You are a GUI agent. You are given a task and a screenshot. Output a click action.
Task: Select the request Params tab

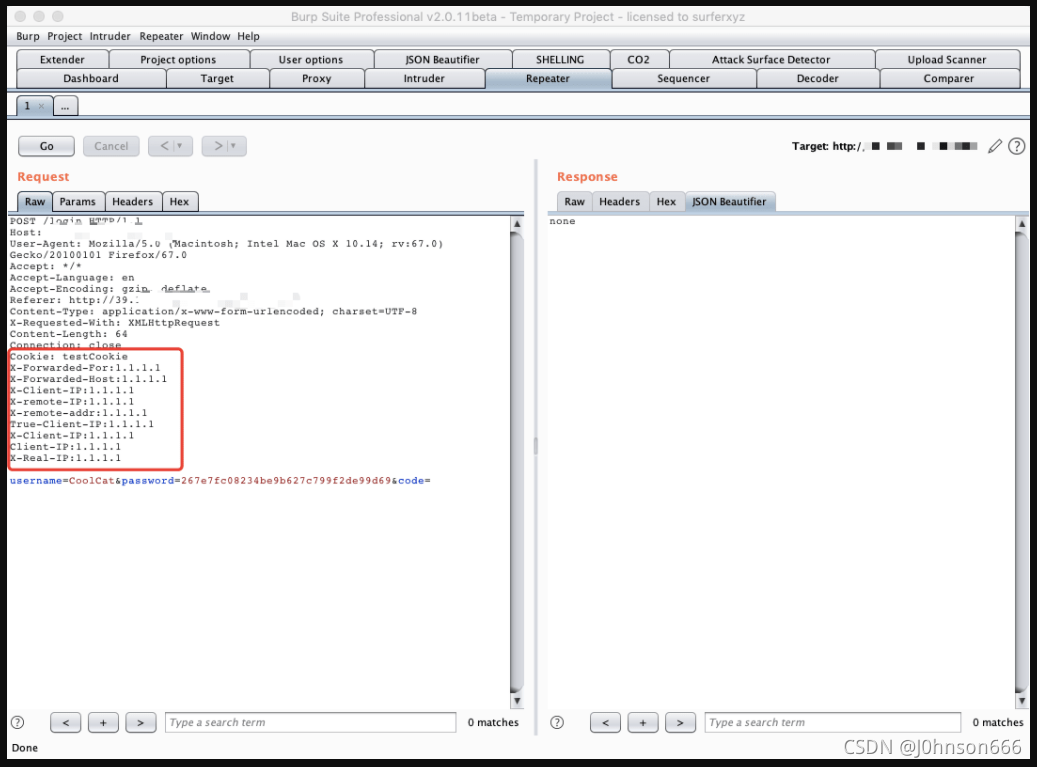[x=77, y=202]
